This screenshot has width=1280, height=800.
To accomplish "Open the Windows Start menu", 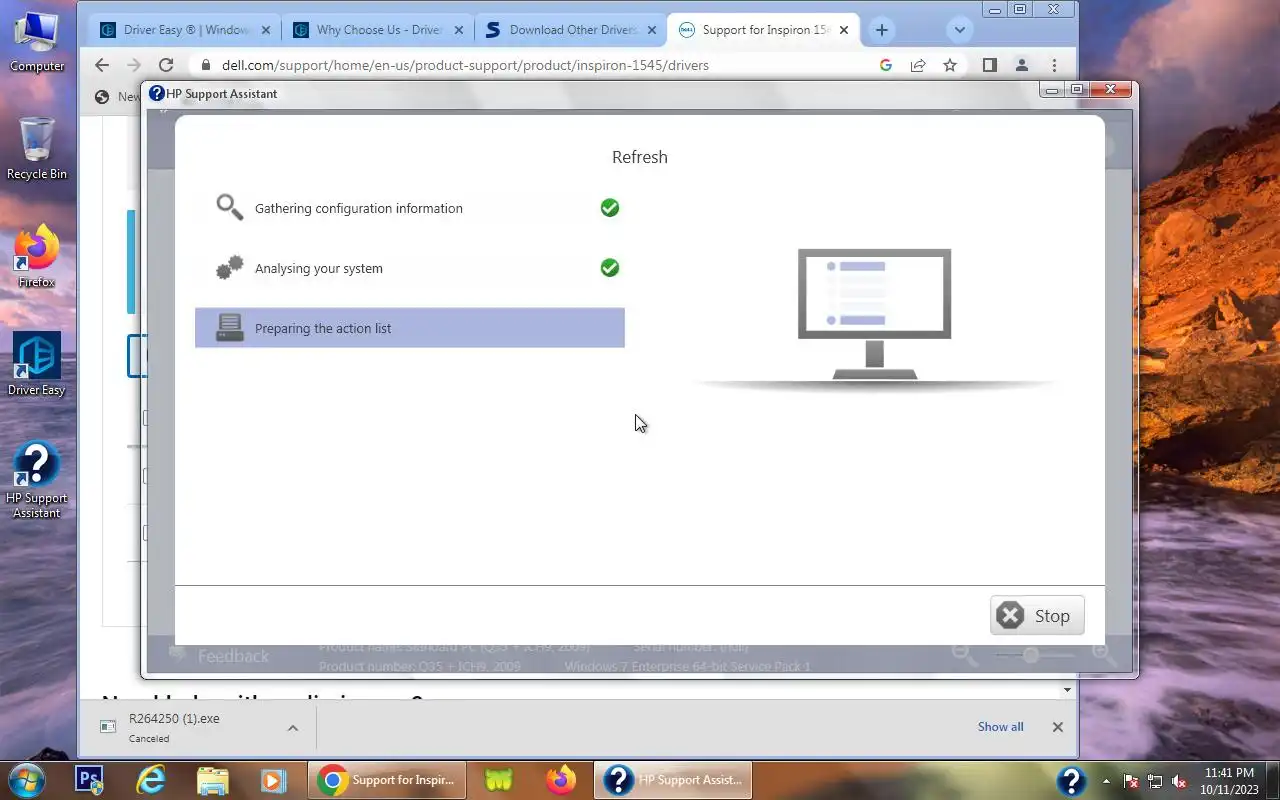I will tap(26, 780).
